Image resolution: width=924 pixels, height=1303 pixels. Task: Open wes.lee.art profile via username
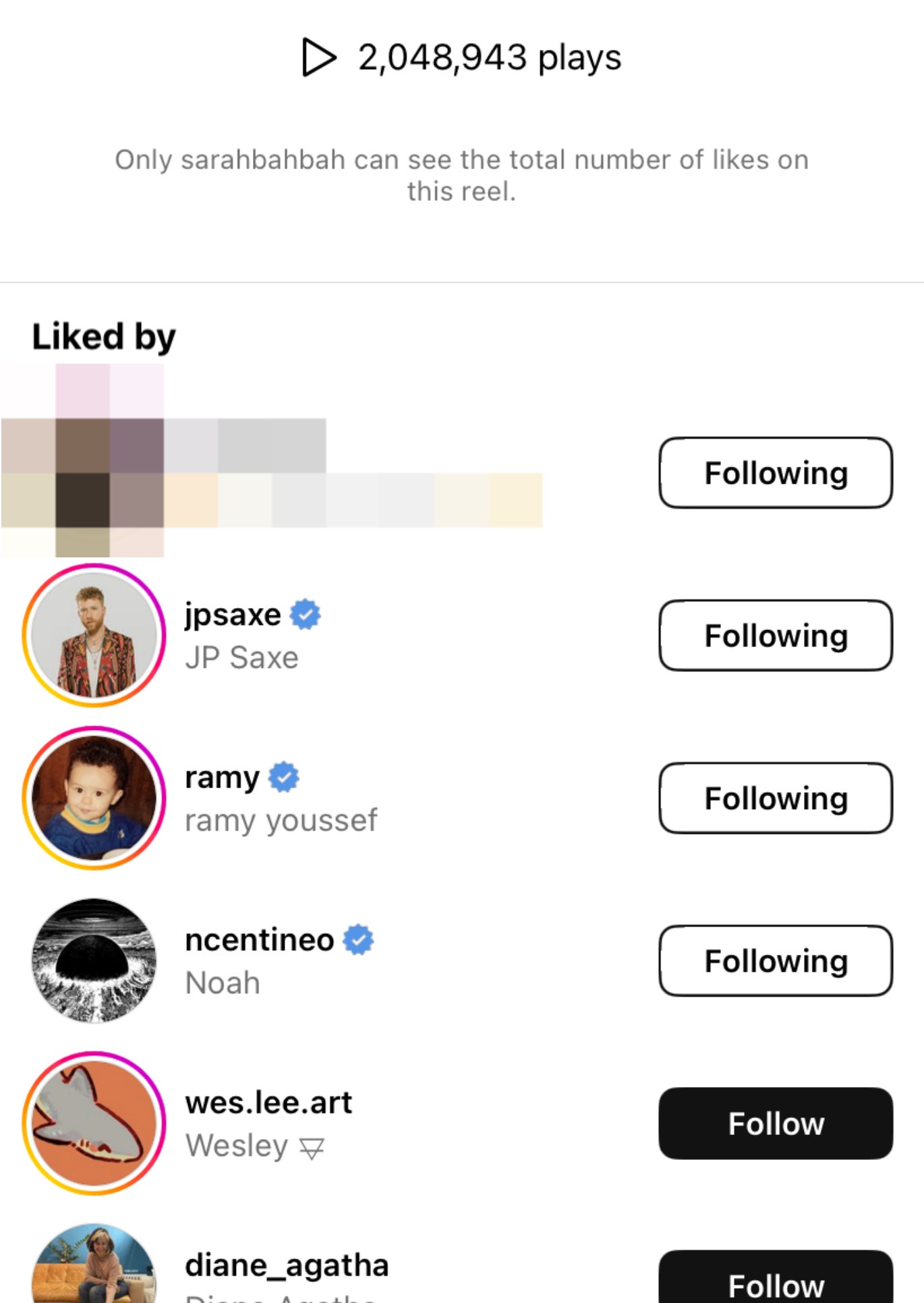click(x=268, y=1103)
